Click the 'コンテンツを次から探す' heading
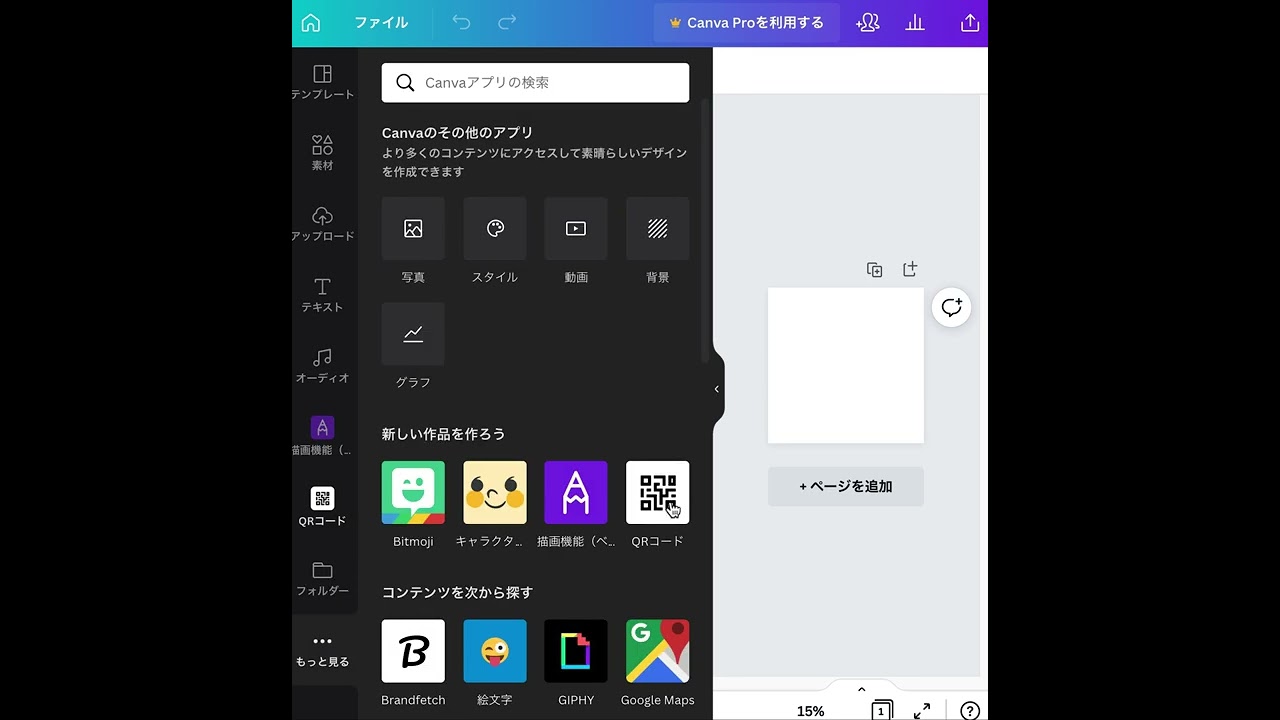Image resolution: width=1280 pixels, height=720 pixels. click(x=457, y=592)
